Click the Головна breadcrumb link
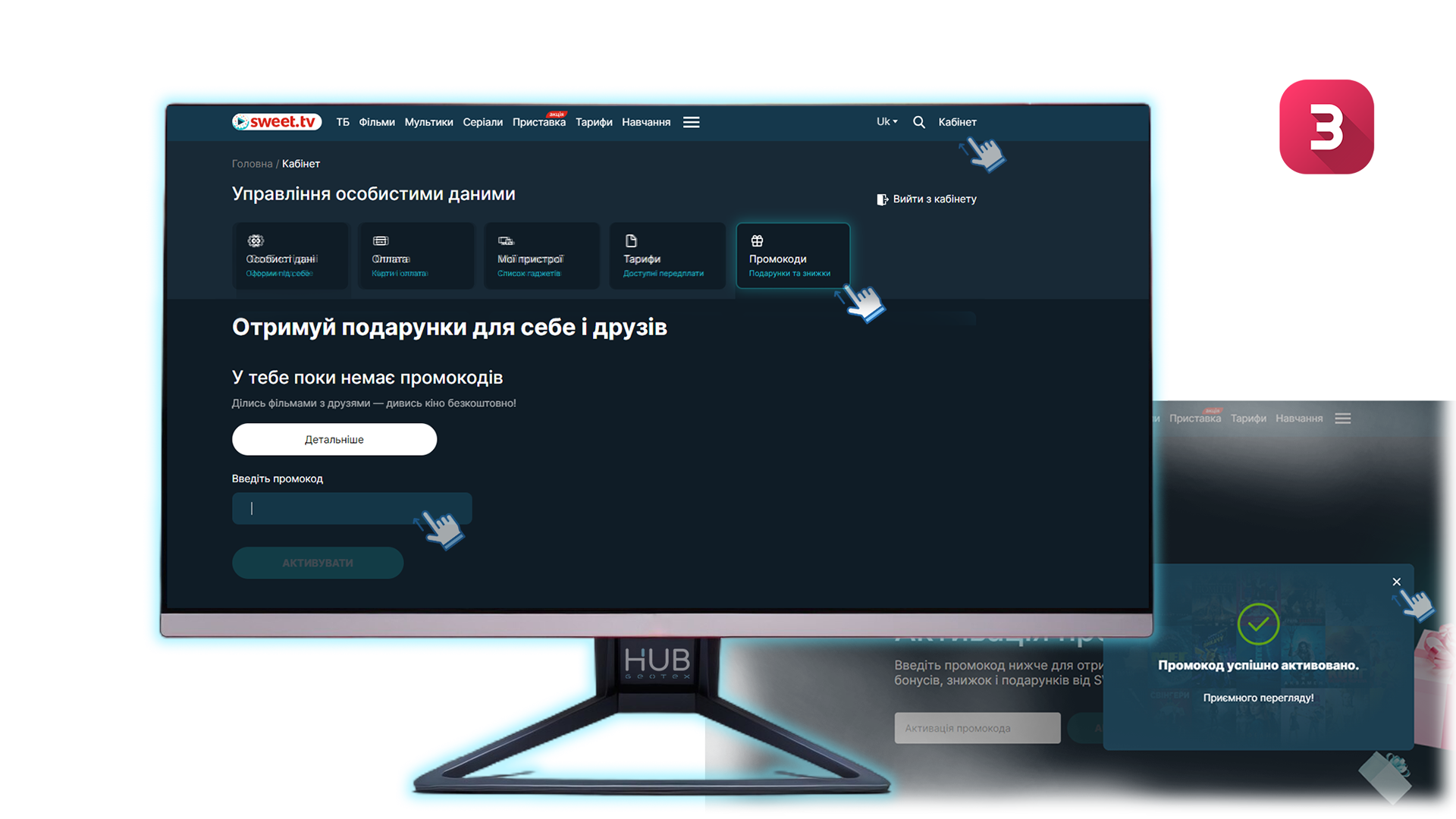 coord(252,164)
